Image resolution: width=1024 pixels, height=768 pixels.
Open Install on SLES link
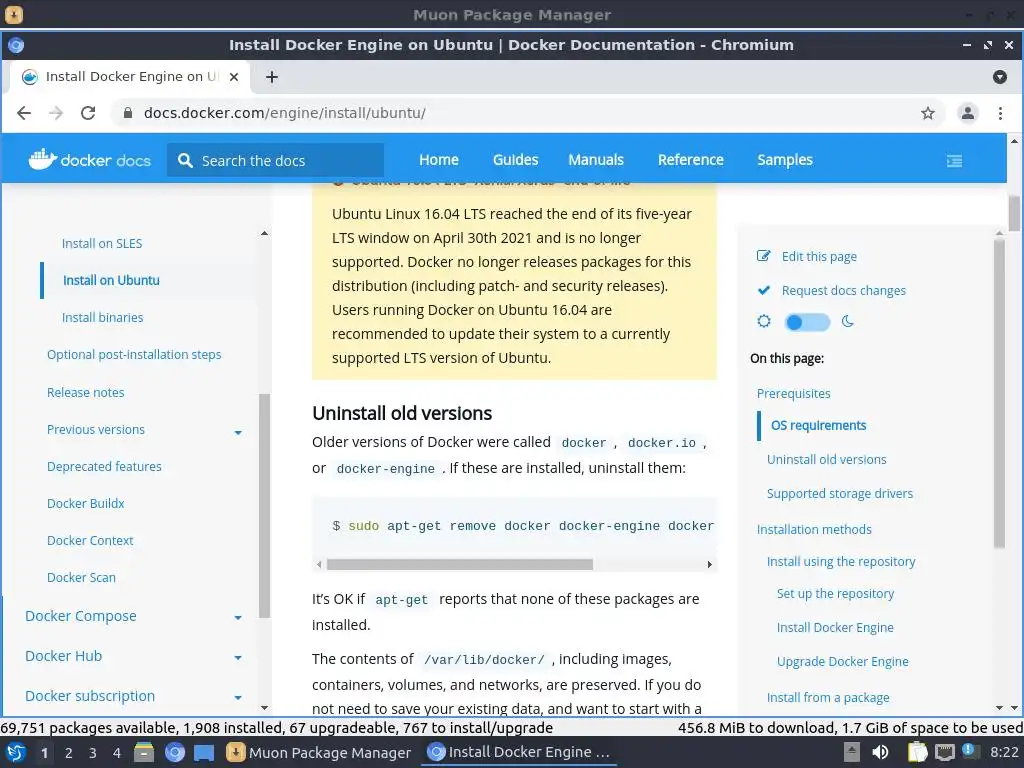tap(102, 244)
